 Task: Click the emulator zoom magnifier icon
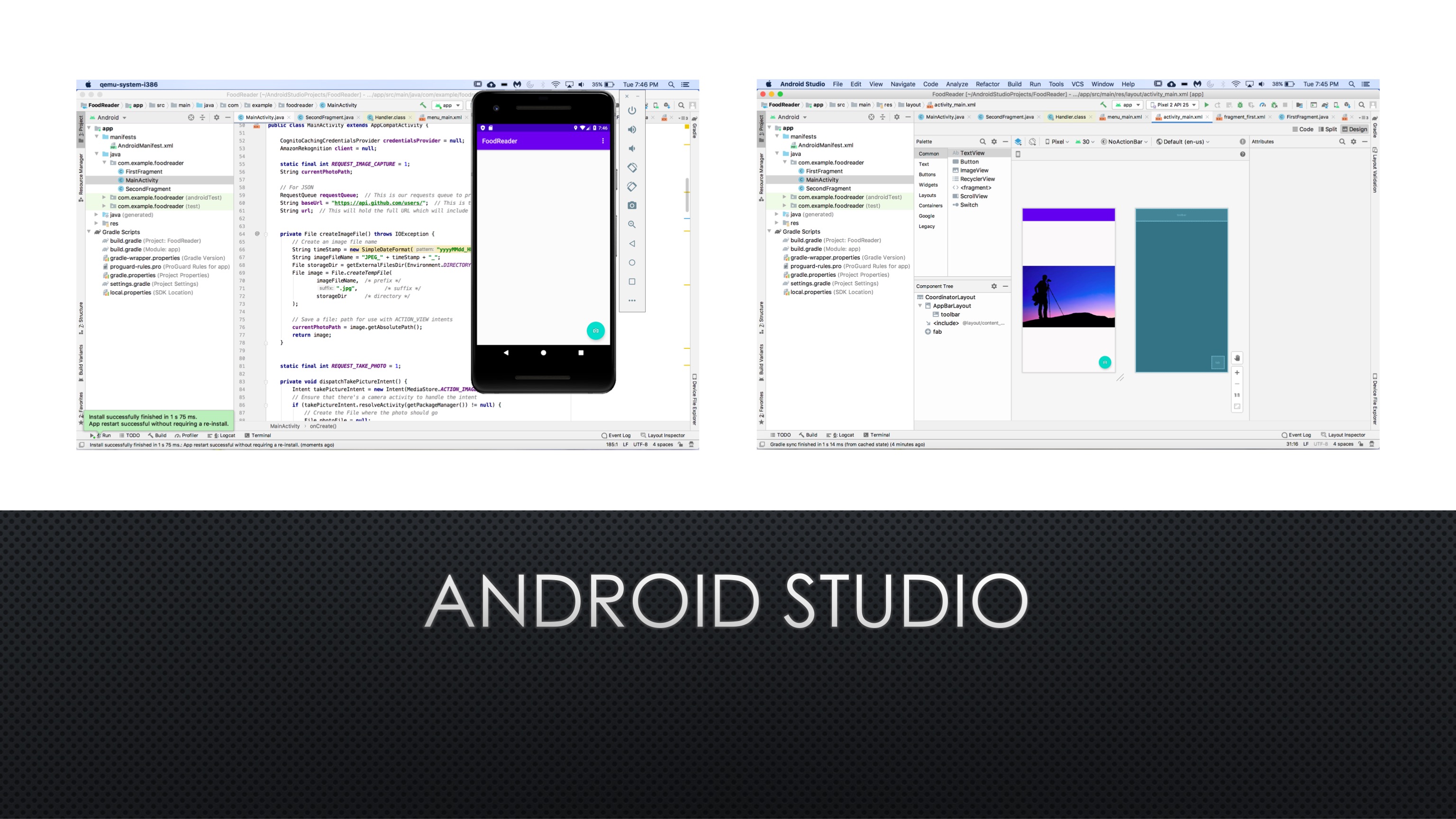632,224
